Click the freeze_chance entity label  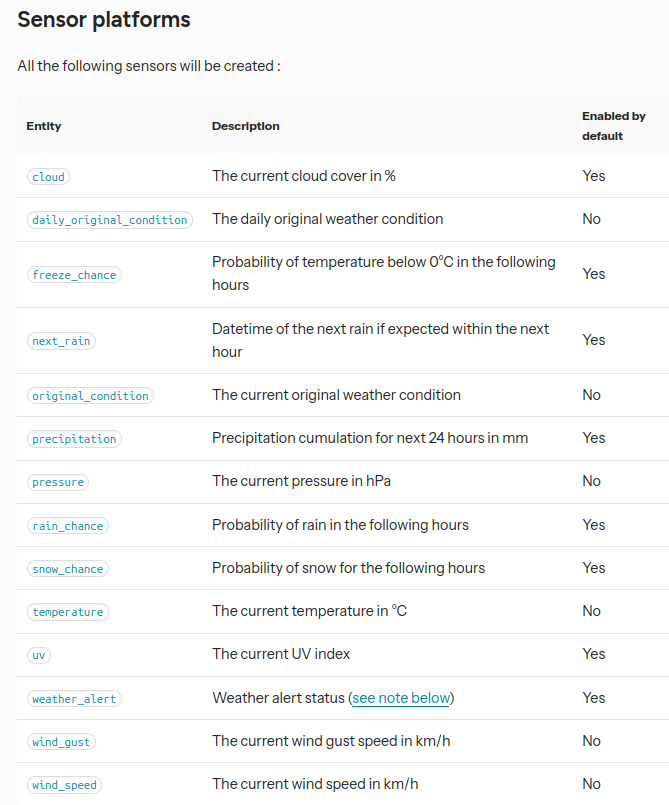coord(74,275)
